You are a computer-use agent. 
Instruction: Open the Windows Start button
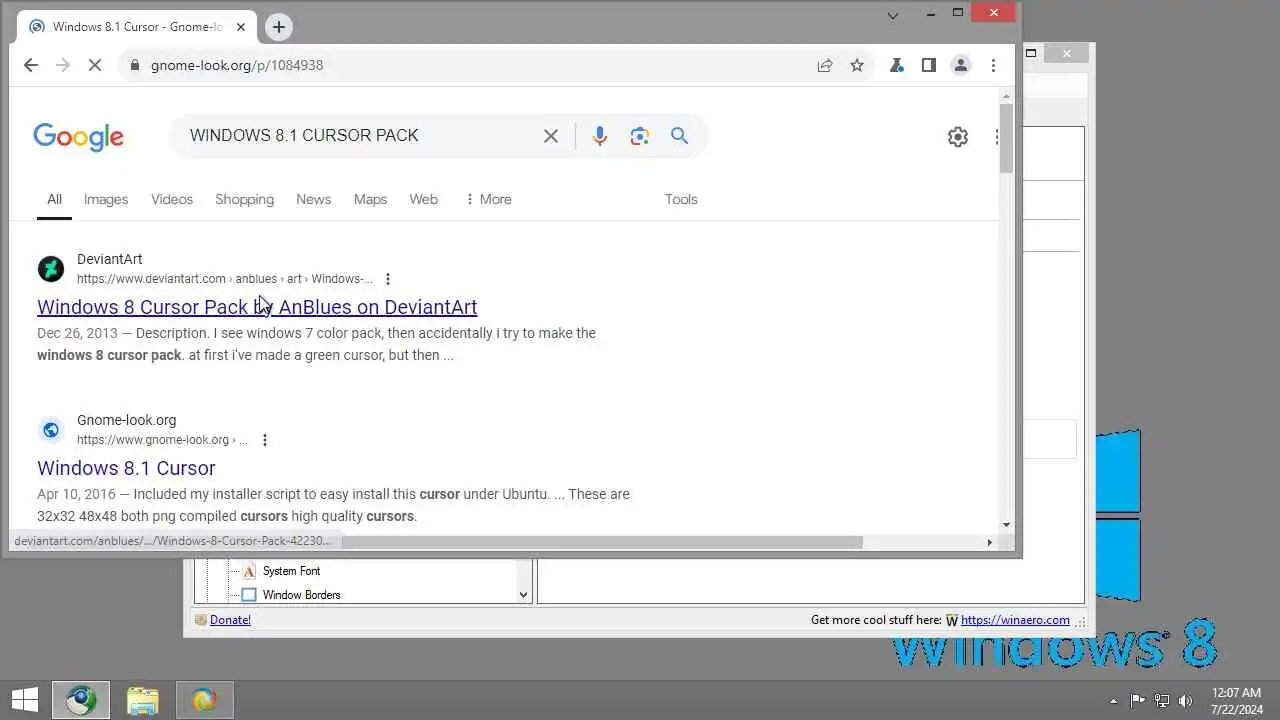point(25,700)
